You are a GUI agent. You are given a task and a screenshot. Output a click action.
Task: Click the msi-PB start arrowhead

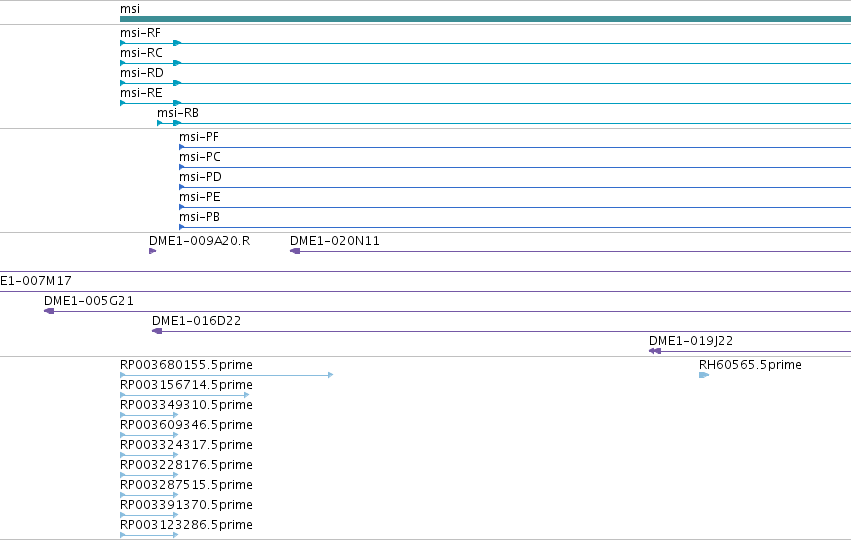click(182, 227)
